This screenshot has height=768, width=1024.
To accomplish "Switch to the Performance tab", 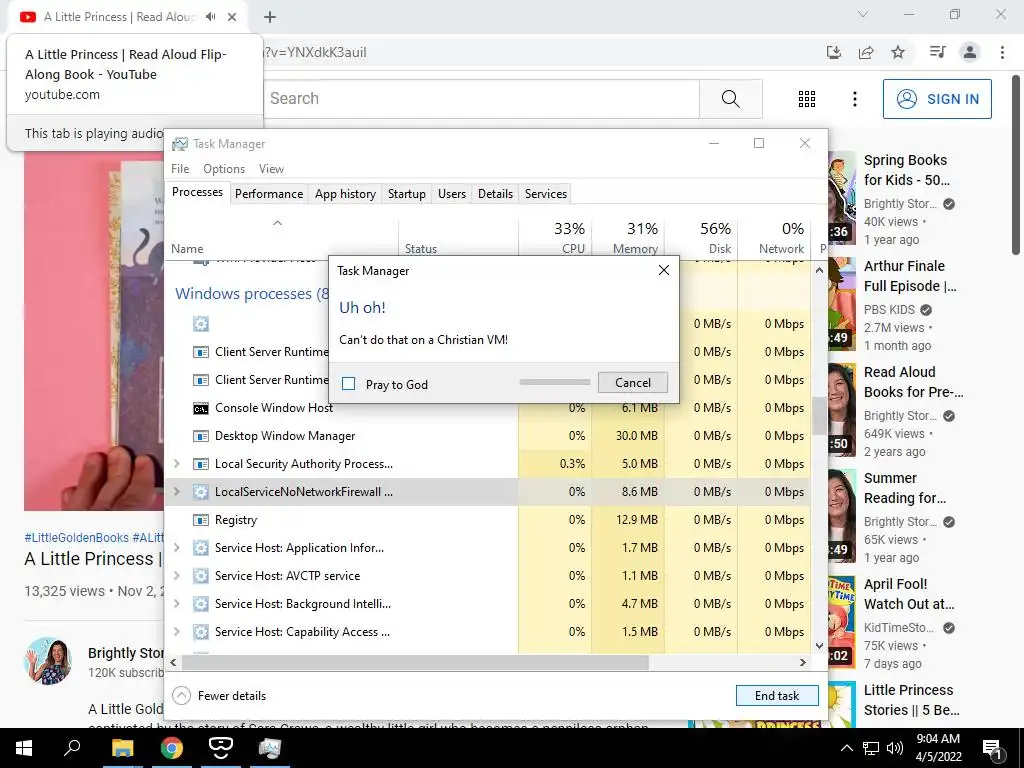I will pyautogui.click(x=269, y=193).
